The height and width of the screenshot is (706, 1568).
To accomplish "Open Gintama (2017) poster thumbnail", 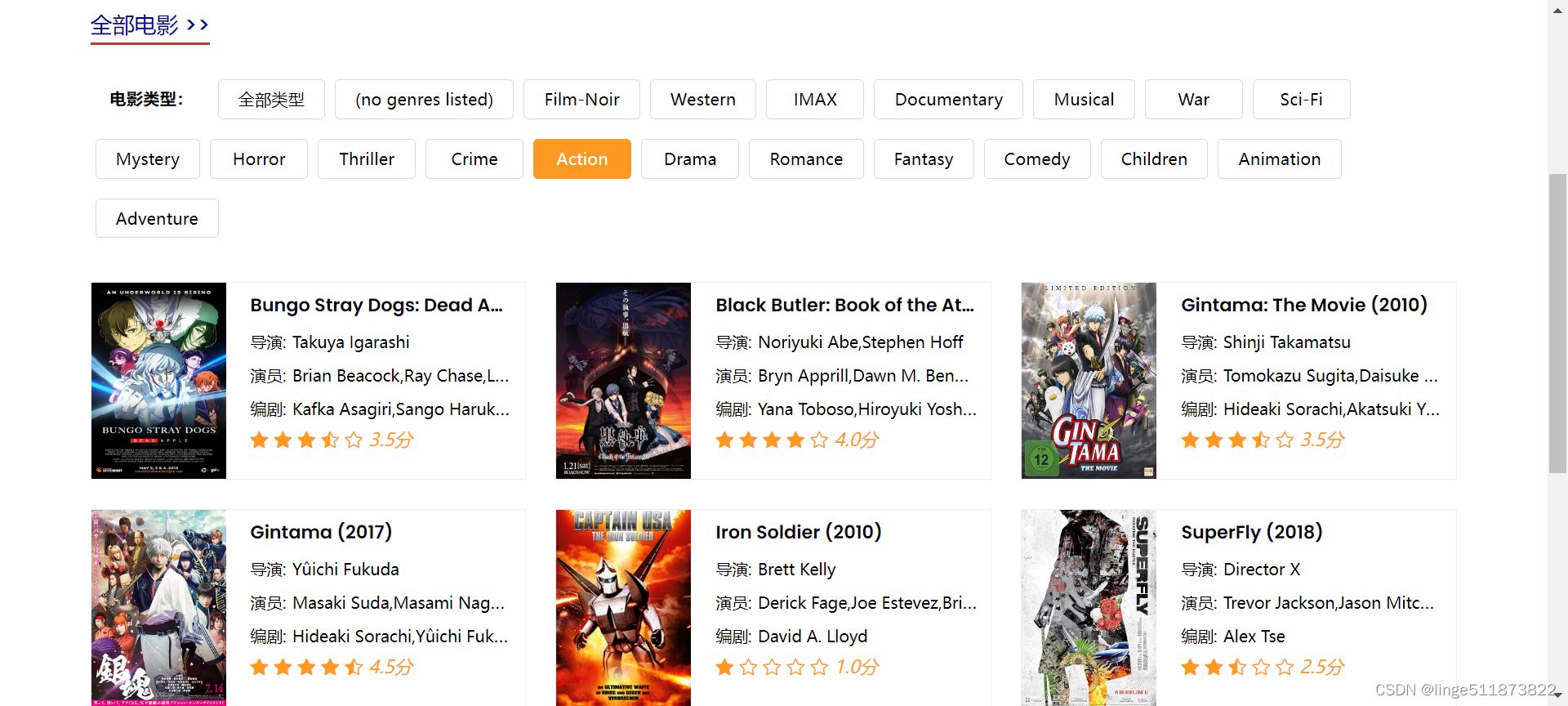I will [x=158, y=608].
